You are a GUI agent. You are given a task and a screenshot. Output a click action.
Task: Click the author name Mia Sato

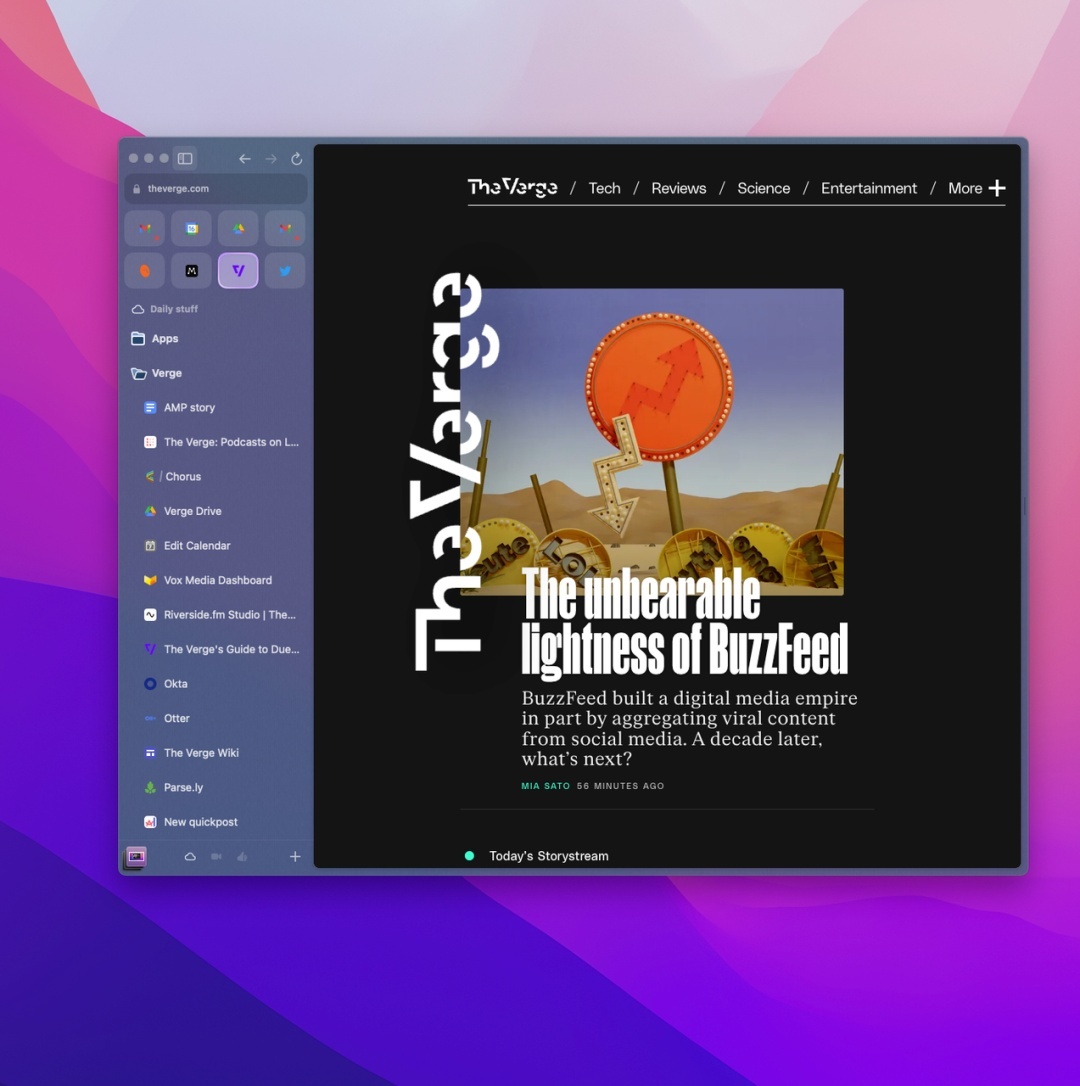(x=545, y=786)
